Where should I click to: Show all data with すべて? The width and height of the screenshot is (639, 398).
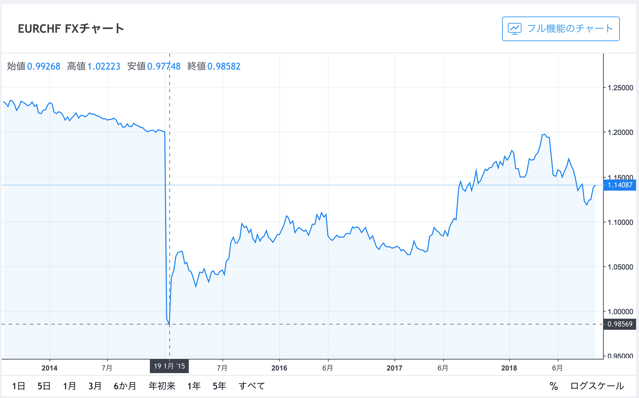tap(251, 386)
